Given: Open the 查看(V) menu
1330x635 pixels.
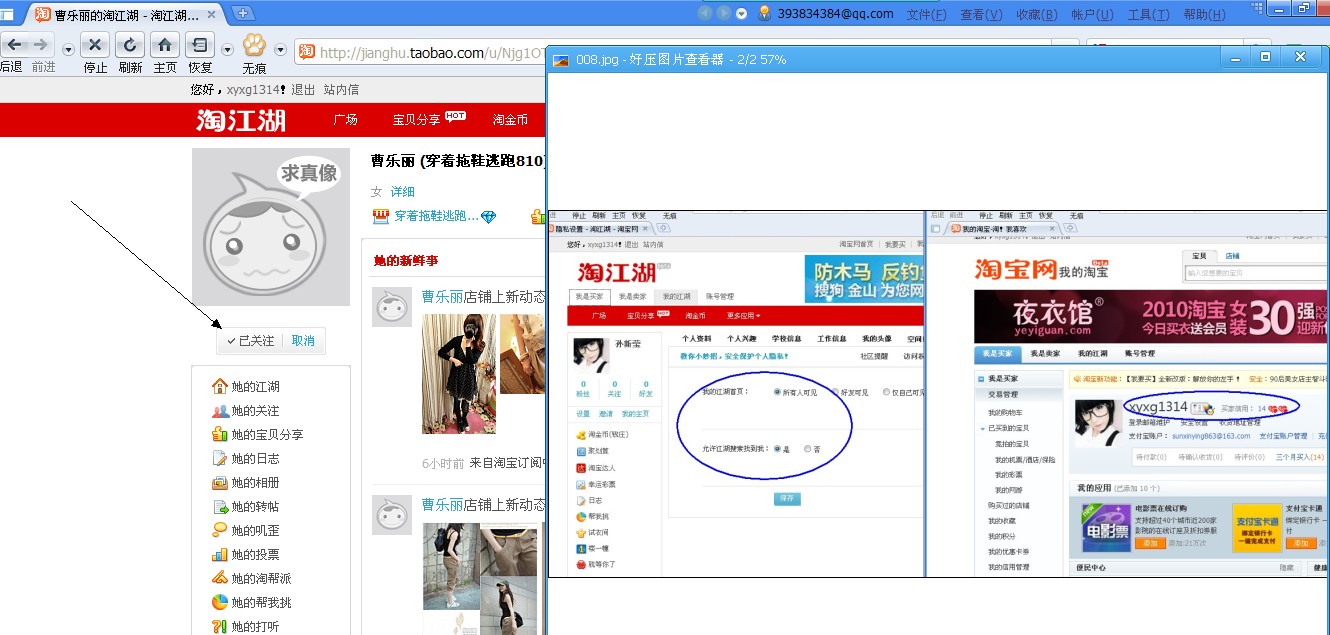Looking at the screenshot, I should click(x=981, y=14).
